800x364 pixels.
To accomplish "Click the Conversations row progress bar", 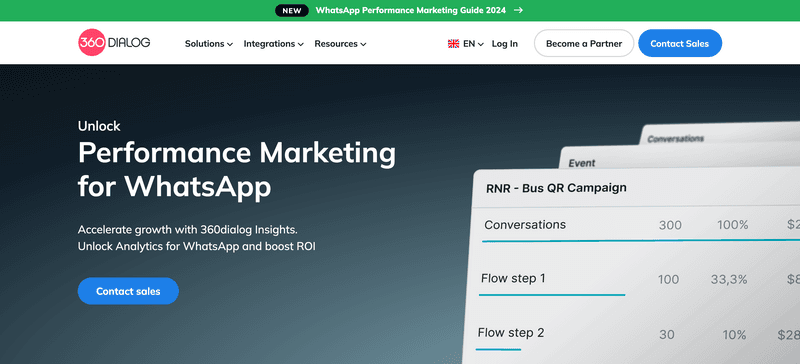I will pos(641,240).
